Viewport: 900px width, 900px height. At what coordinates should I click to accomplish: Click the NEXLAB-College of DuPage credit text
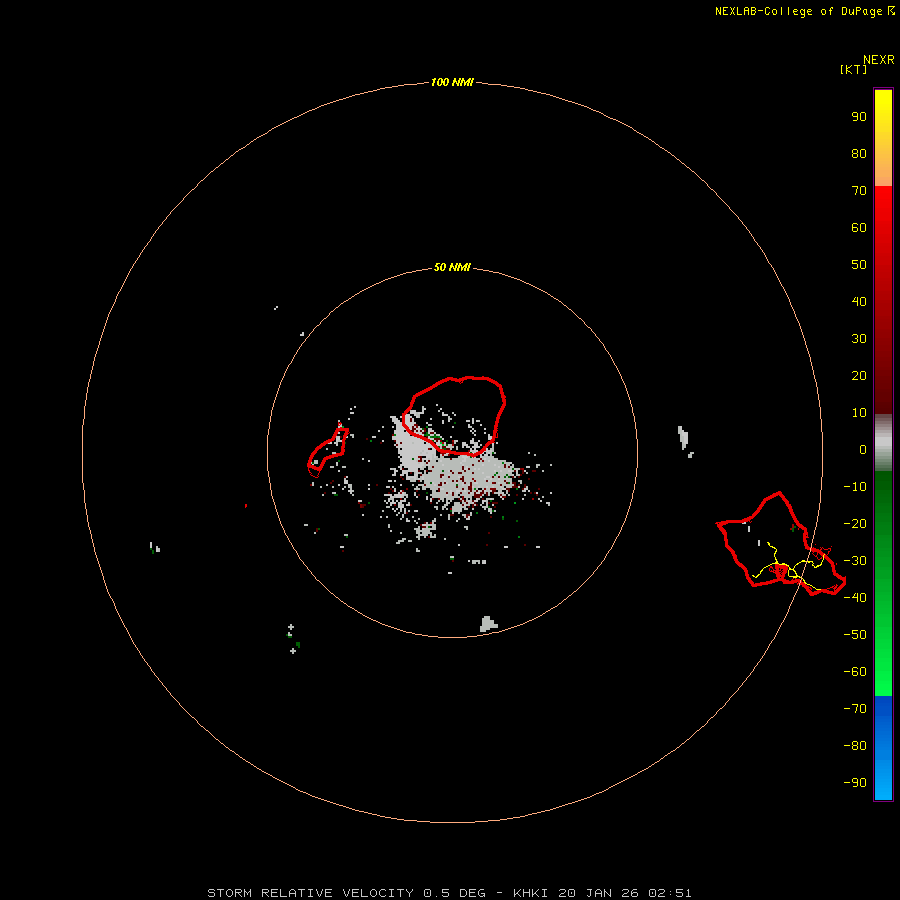804,11
